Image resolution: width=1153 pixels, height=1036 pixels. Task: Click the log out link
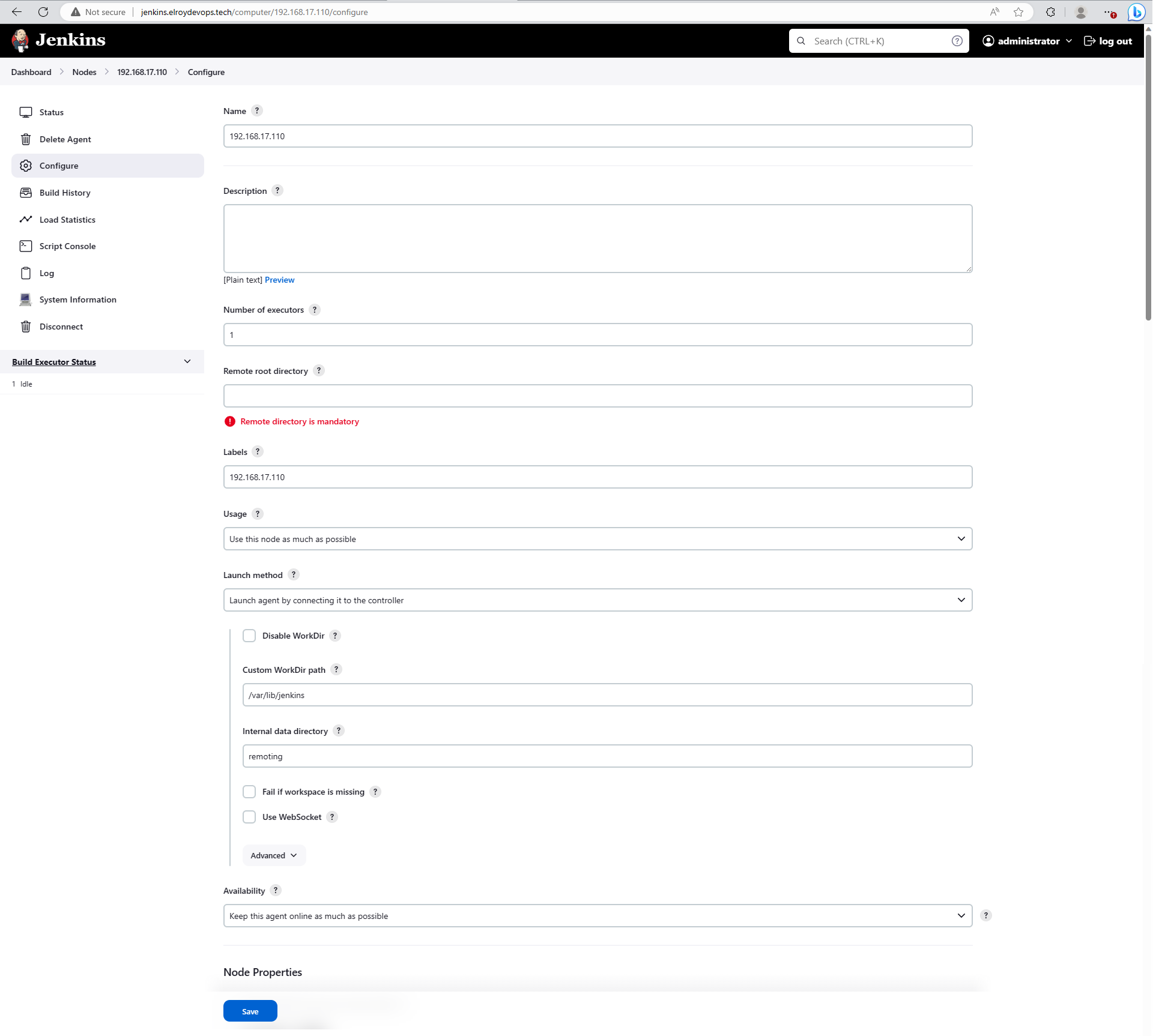(x=1108, y=41)
